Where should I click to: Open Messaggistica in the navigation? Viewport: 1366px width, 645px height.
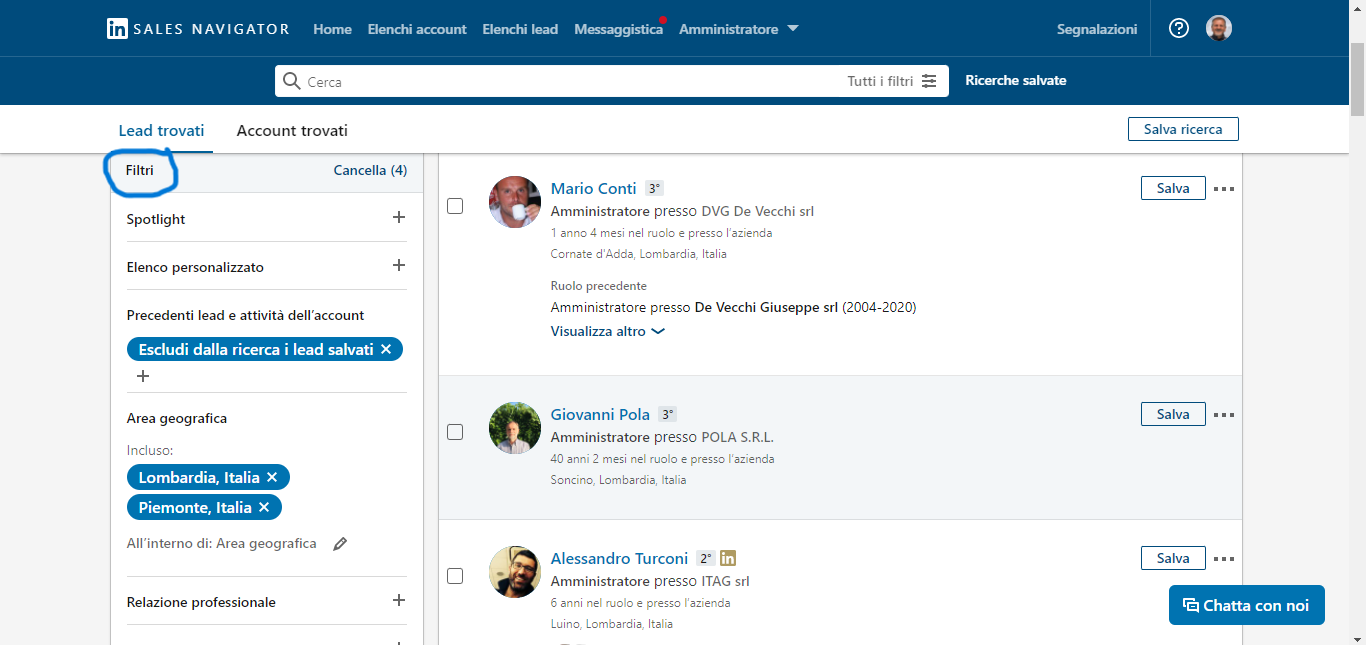click(618, 29)
